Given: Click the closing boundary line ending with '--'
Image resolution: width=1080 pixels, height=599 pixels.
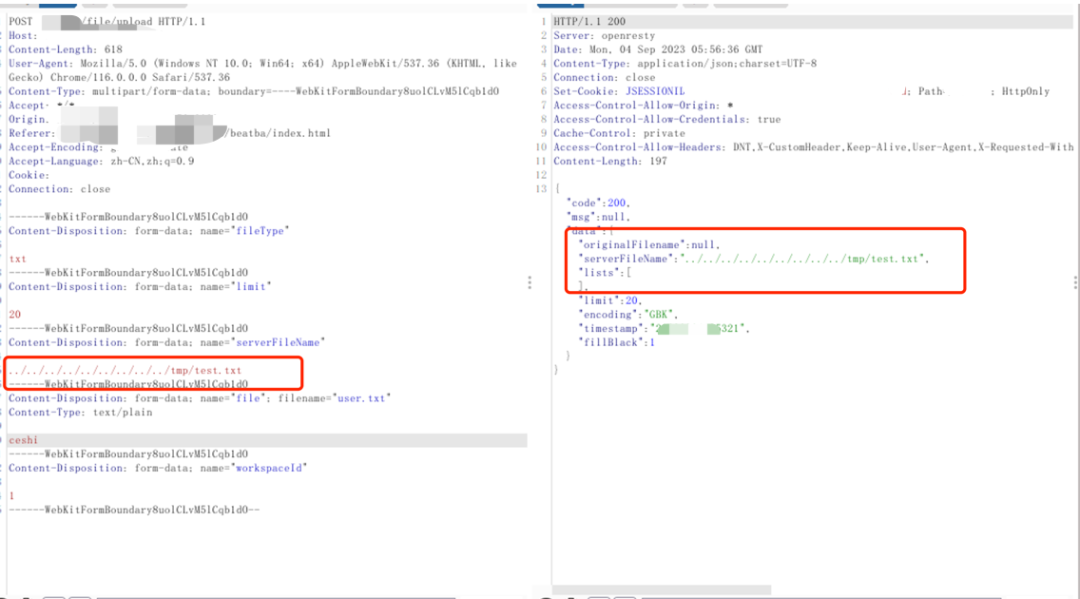Looking at the screenshot, I should [134, 509].
